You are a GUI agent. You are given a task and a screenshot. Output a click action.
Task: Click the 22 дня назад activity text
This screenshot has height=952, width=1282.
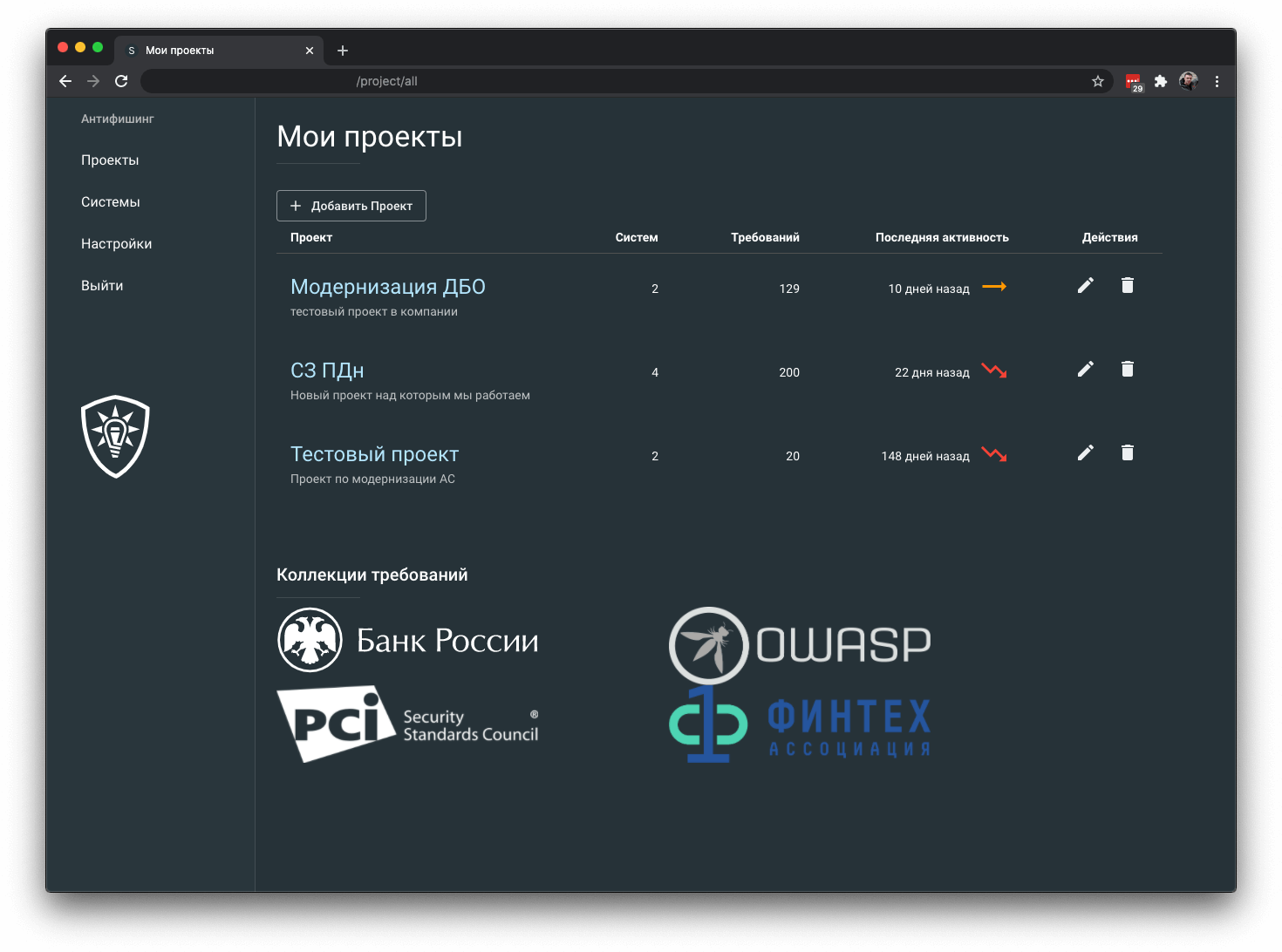click(x=932, y=372)
